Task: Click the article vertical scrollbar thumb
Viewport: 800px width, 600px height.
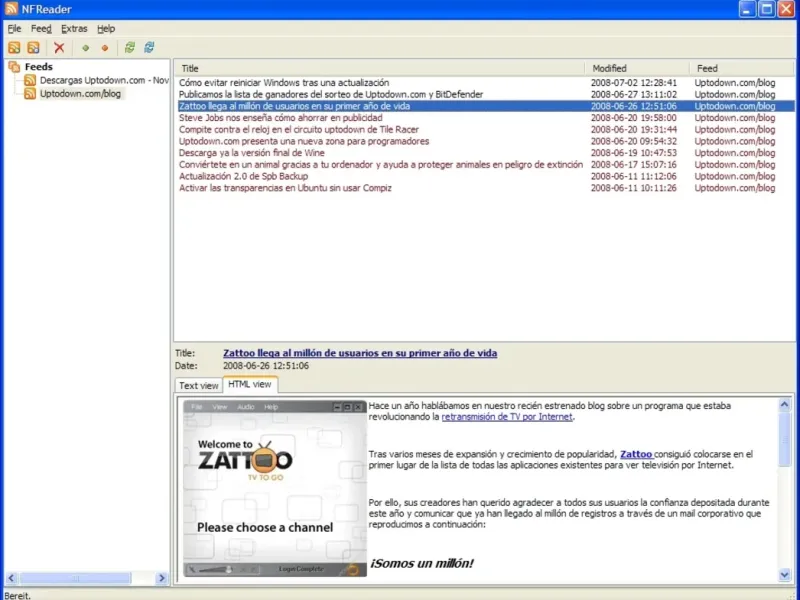Action: [x=785, y=439]
